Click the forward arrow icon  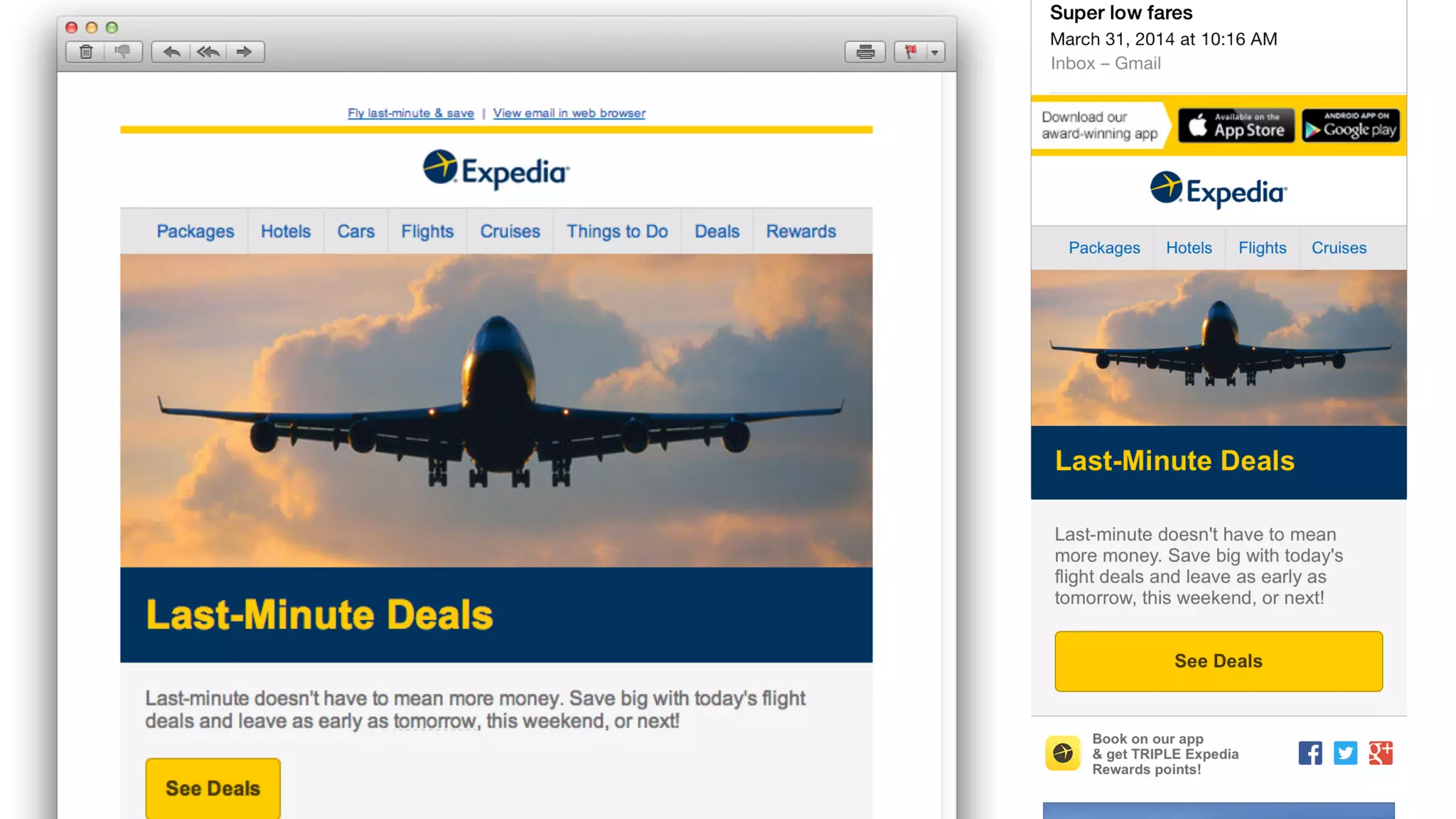(245, 52)
